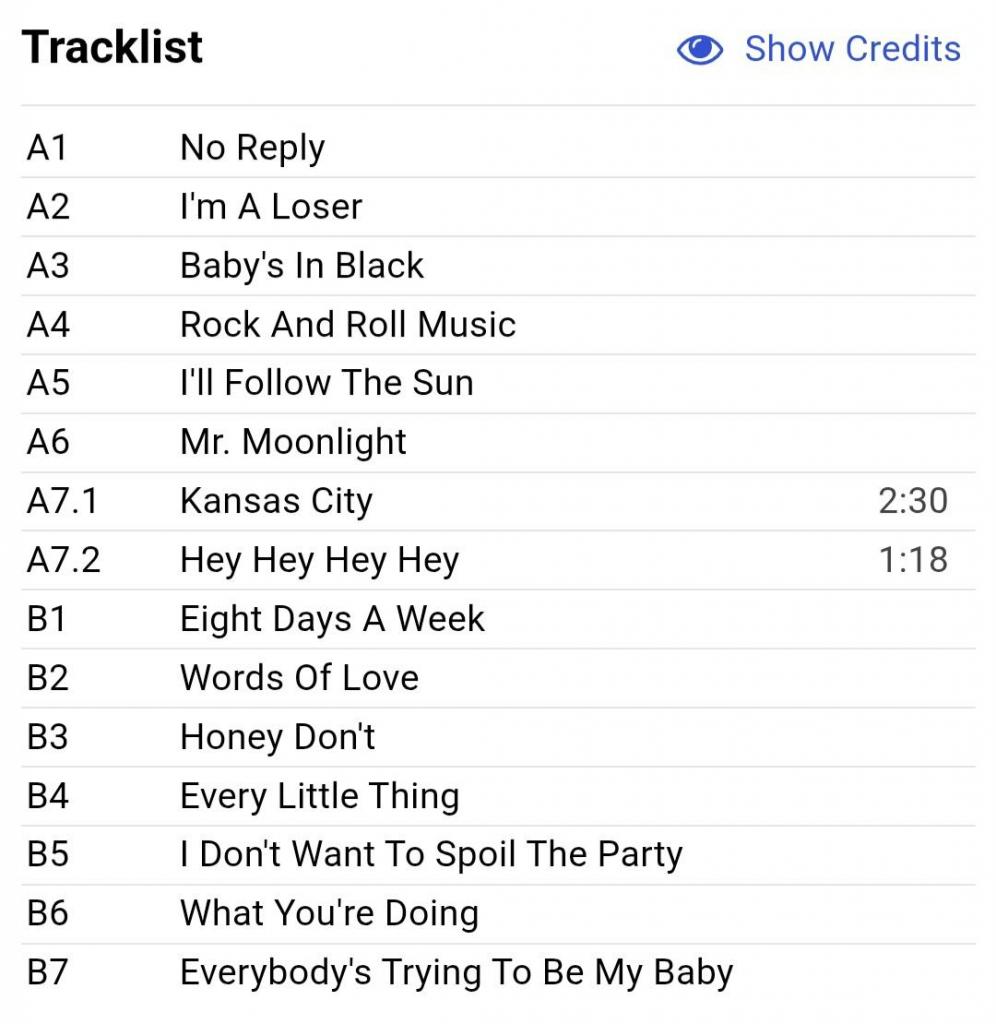
Task: Click I'll Follow The Sun track
Action: (327, 383)
